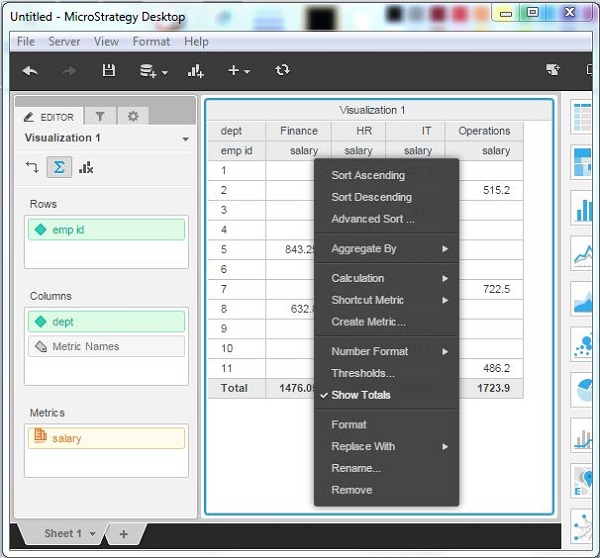Expand the Aggregate By submenu

(x=386, y=249)
